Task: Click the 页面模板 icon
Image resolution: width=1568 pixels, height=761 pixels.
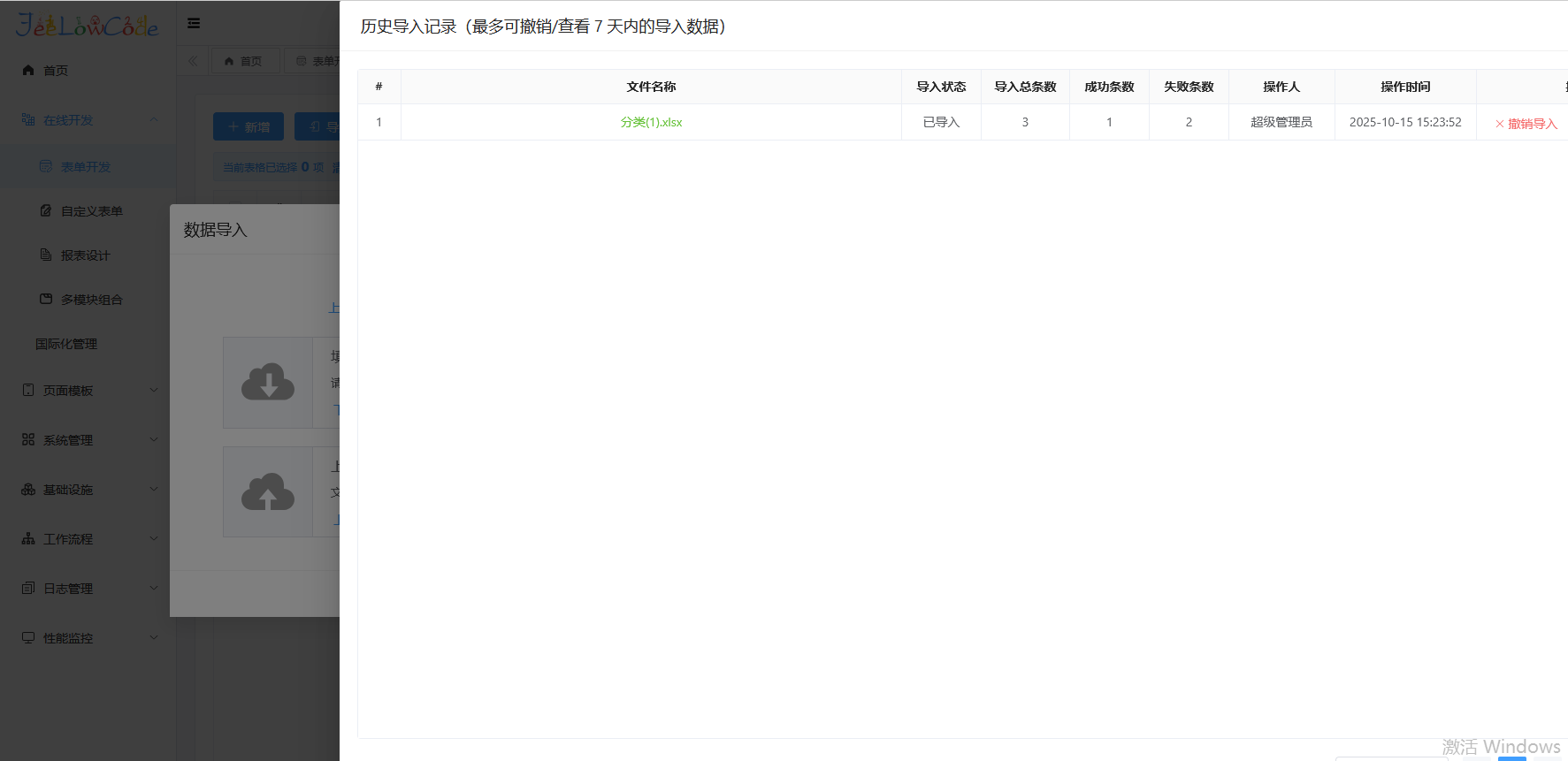Action: pos(28,390)
